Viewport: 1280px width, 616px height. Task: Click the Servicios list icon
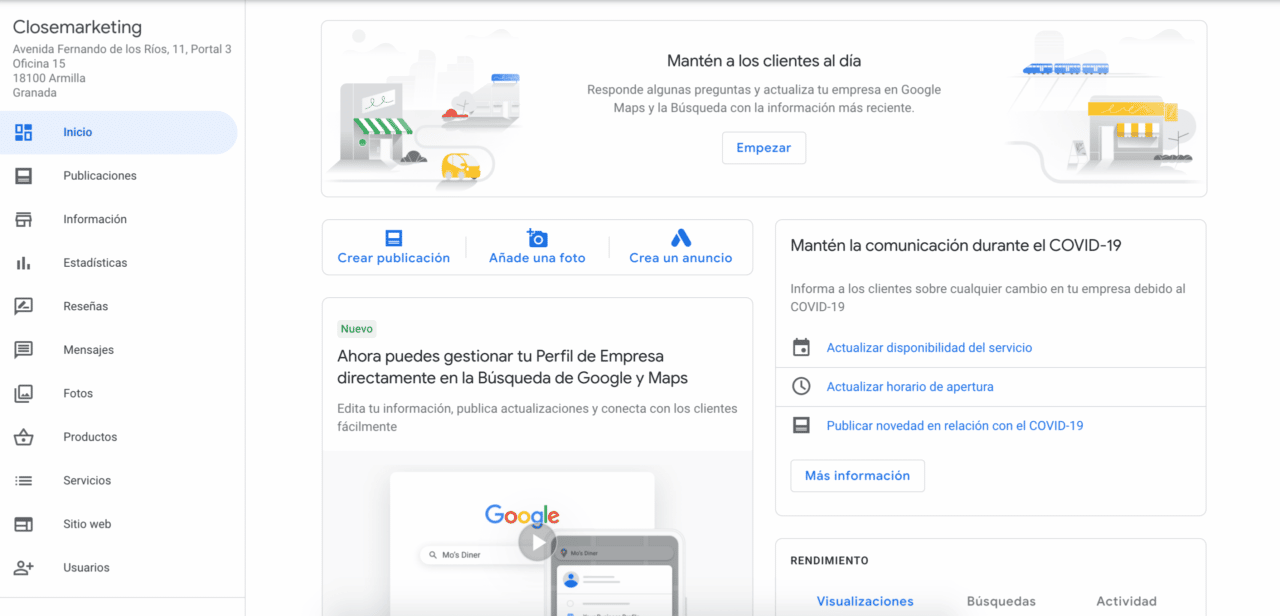[24, 480]
